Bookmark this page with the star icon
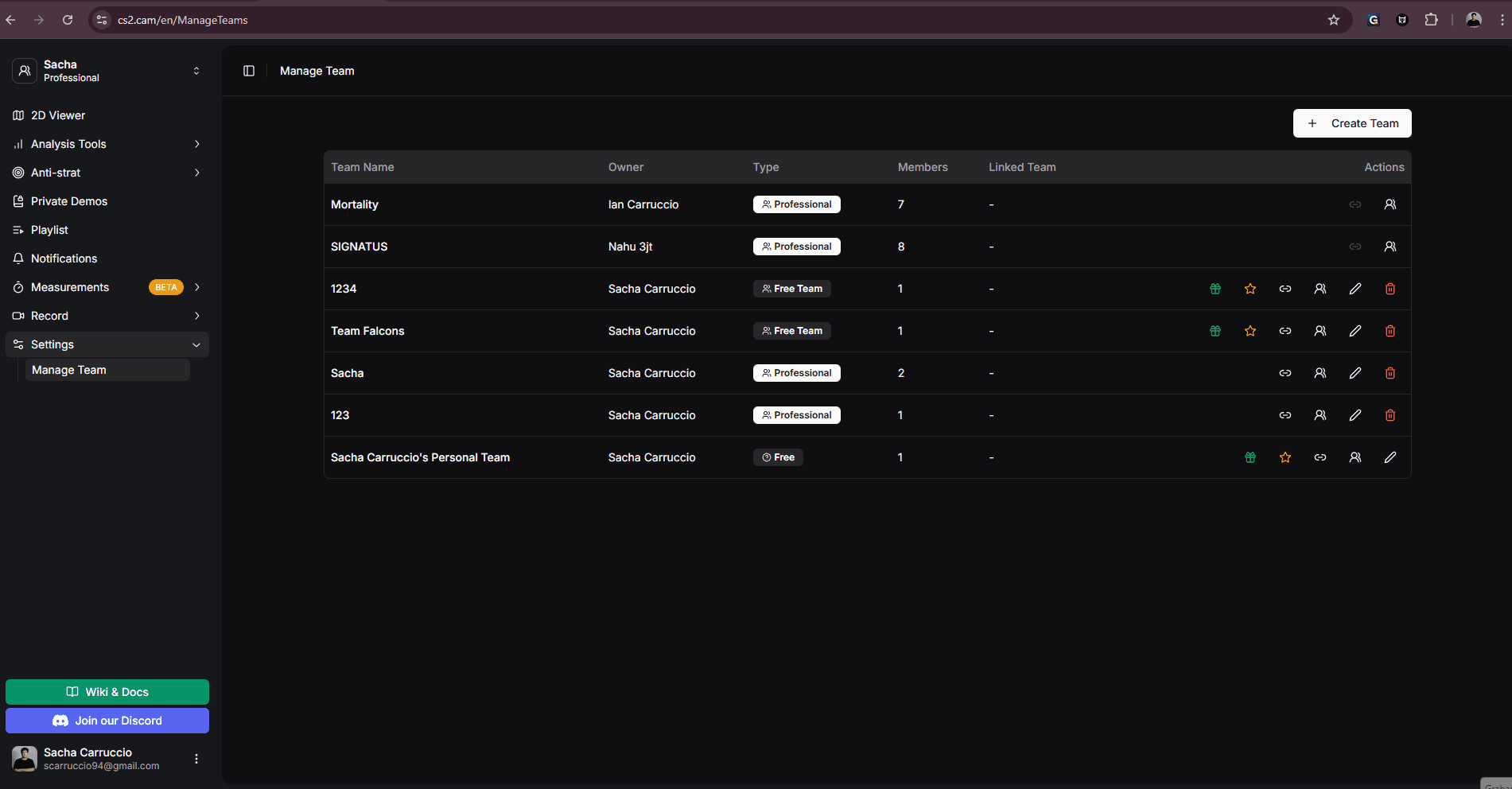This screenshot has height=789, width=1512. coord(1333,20)
